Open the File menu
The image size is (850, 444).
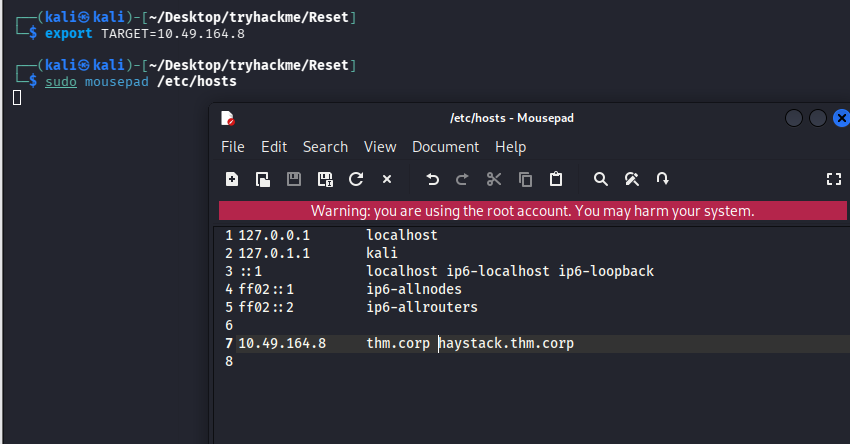[233, 147]
